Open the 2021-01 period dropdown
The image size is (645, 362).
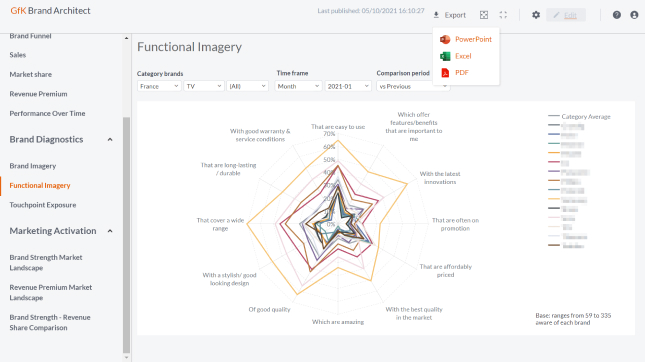click(348, 86)
